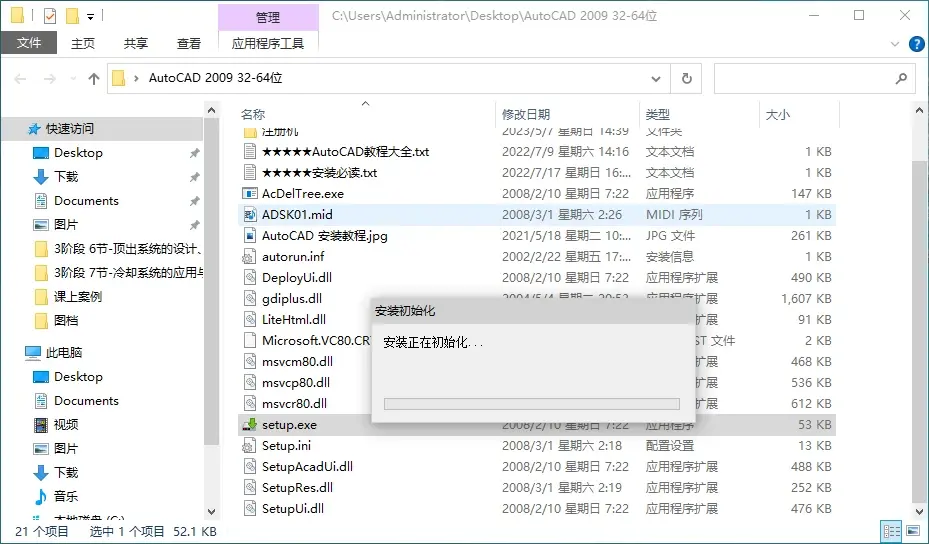Viewport: 929px width, 544px height.
Task: Select the DeployUi.dll file icon
Action: pyautogui.click(x=249, y=277)
